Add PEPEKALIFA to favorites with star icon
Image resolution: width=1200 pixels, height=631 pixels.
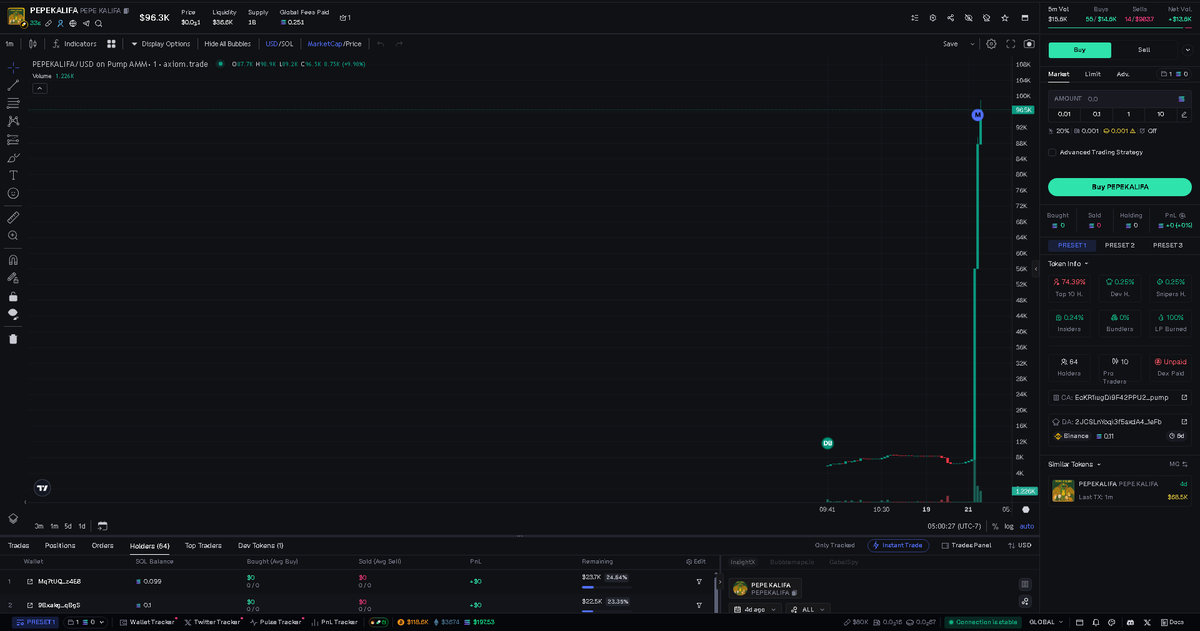(x=1005, y=18)
